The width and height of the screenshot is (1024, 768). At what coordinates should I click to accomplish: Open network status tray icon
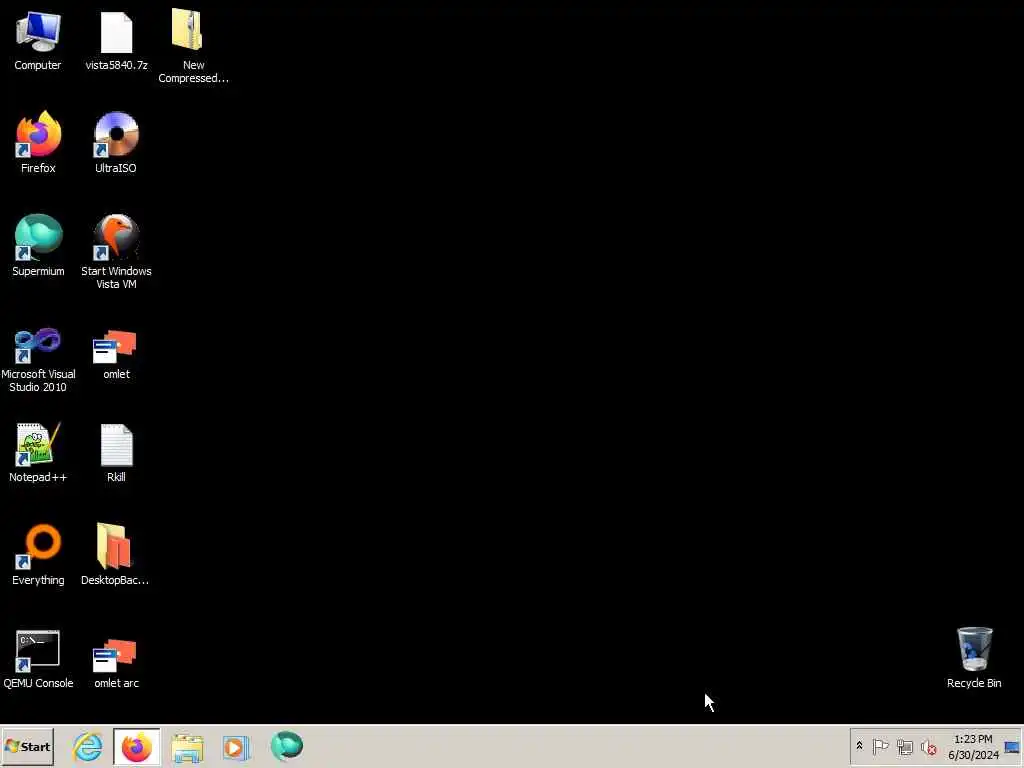coord(904,746)
